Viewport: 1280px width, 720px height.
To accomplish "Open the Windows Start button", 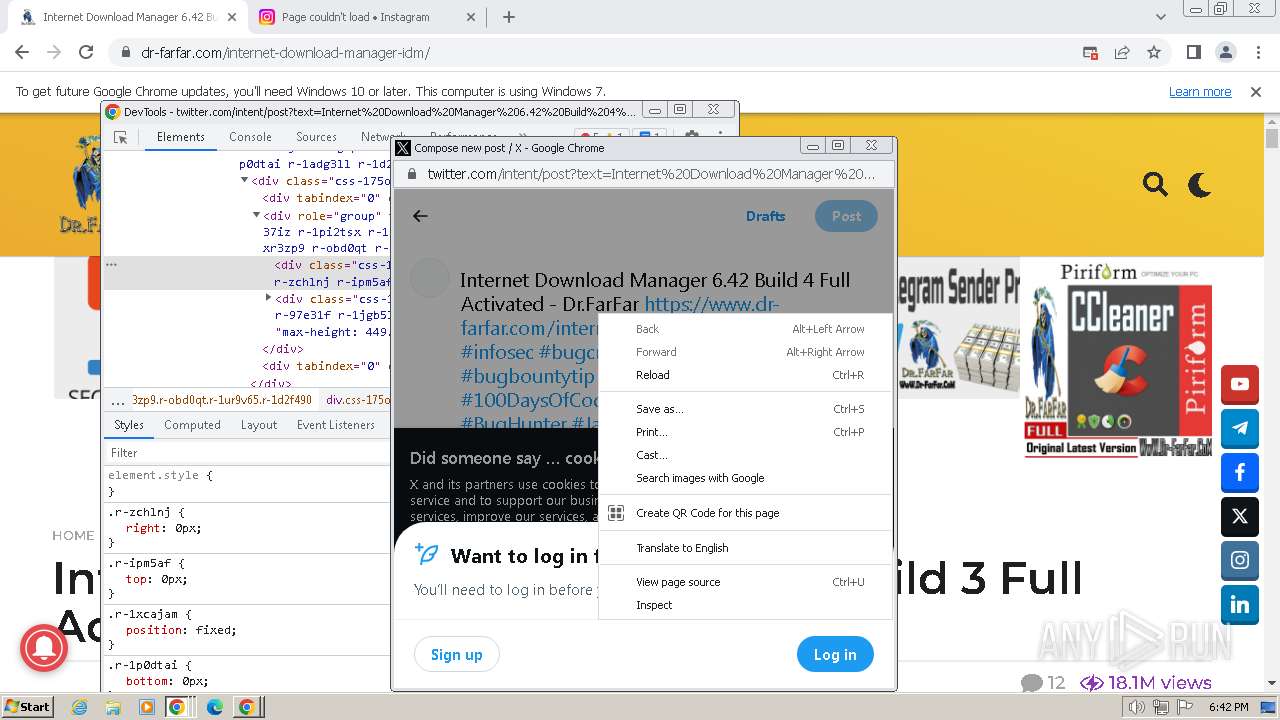I will pyautogui.click(x=27, y=707).
